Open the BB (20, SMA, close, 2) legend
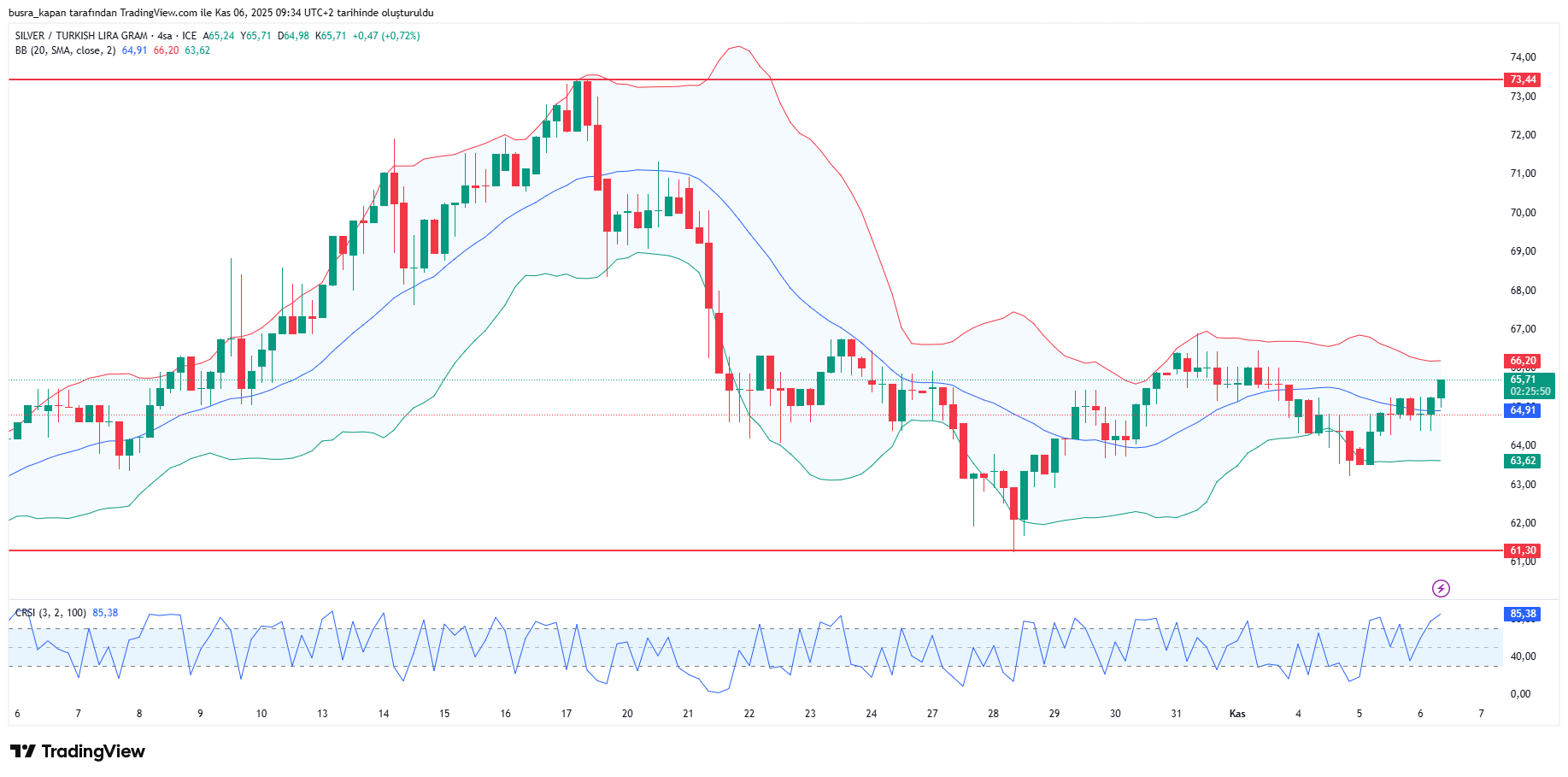 [x=65, y=50]
